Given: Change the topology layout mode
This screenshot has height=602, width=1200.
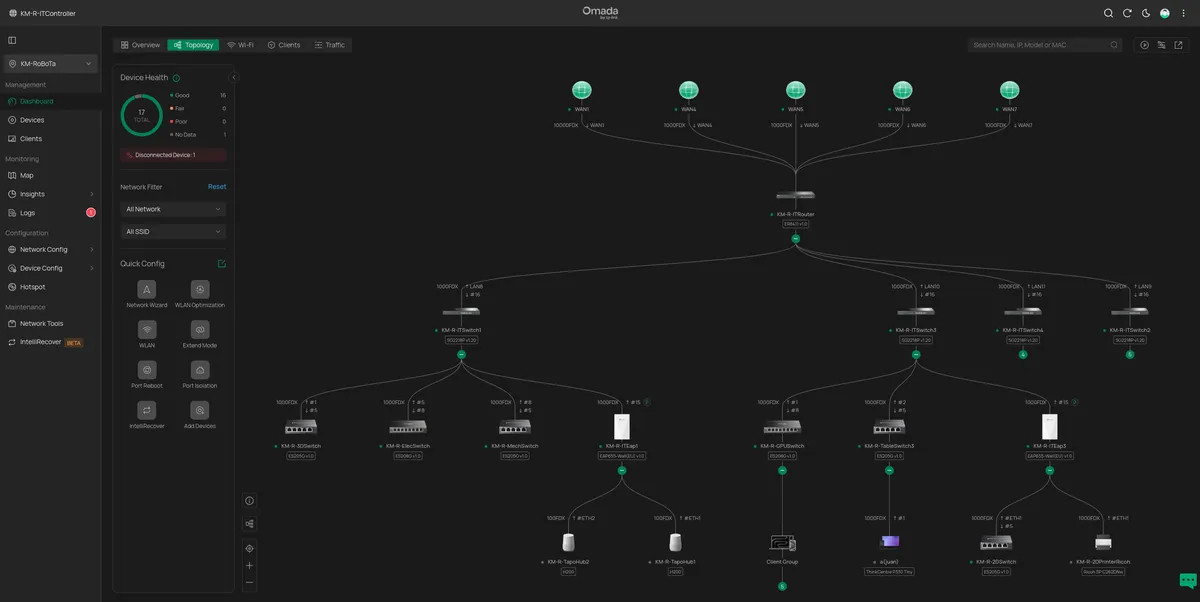Looking at the screenshot, I should 249,523.
